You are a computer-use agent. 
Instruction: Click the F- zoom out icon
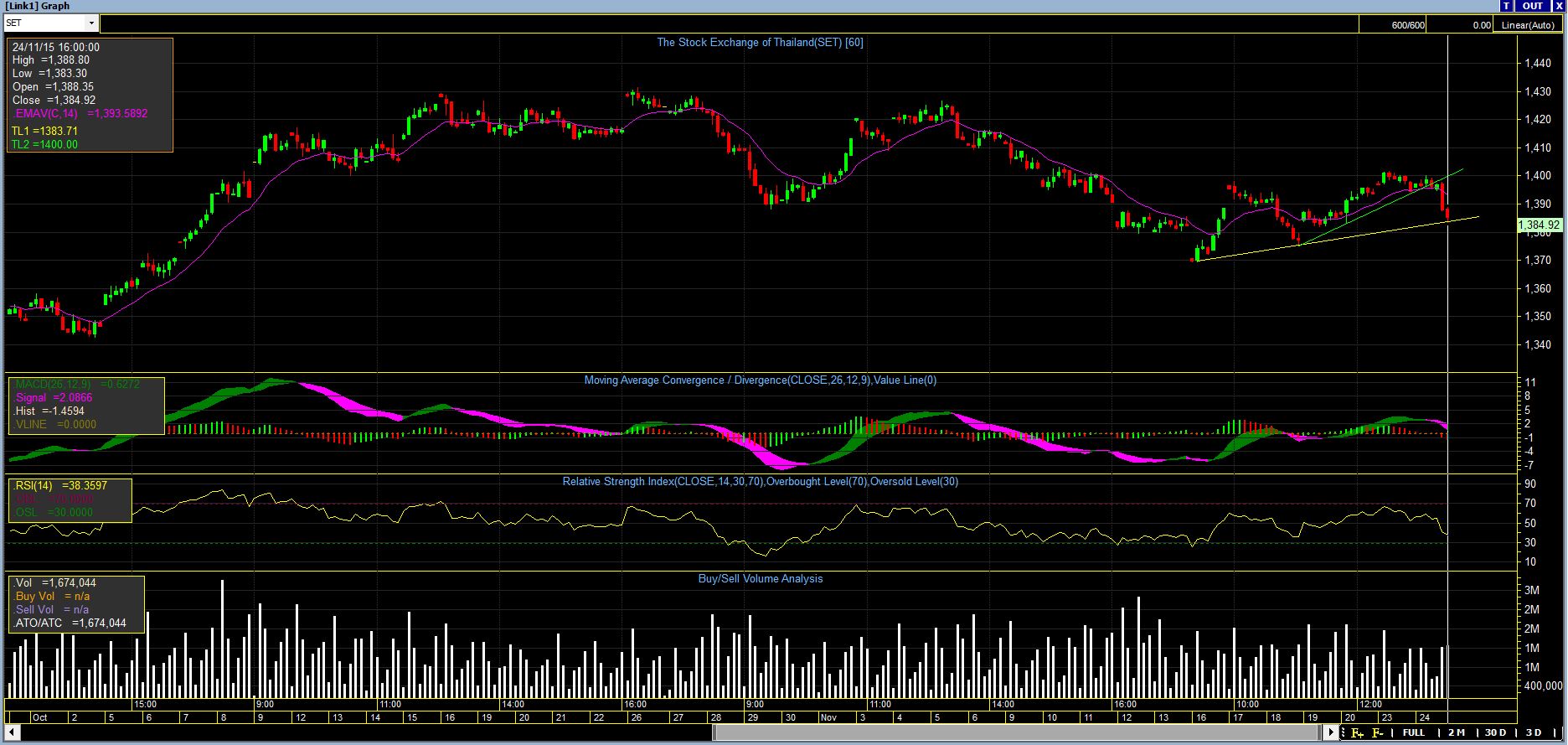coord(1378,733)
